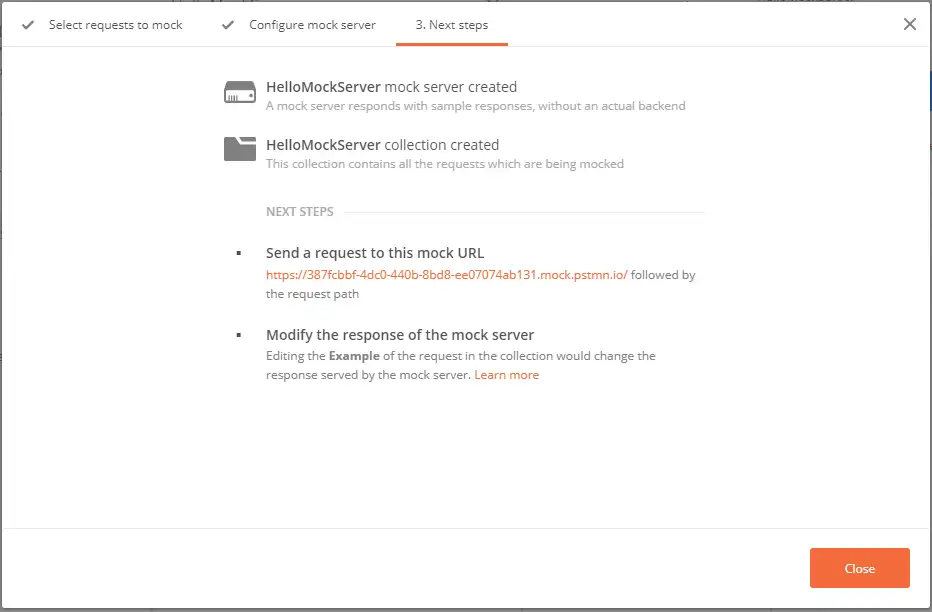Return to the Configure mock server step

(312, 25)
